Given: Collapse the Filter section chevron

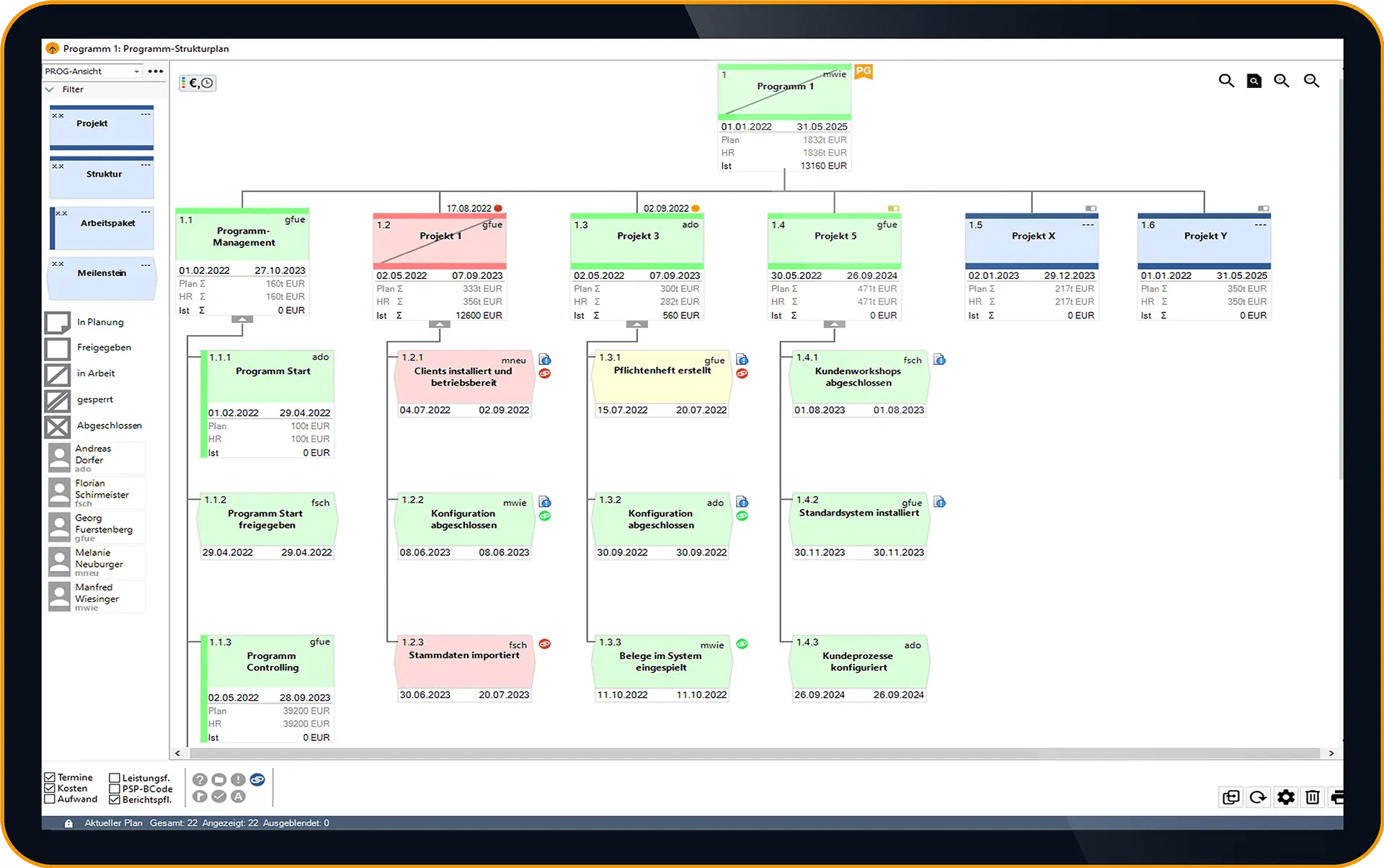Looking at the screenshot, I should coord(50,89).
